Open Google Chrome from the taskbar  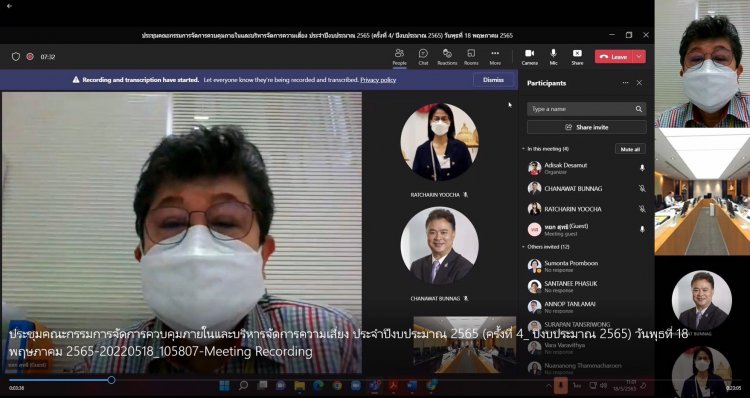337,386
